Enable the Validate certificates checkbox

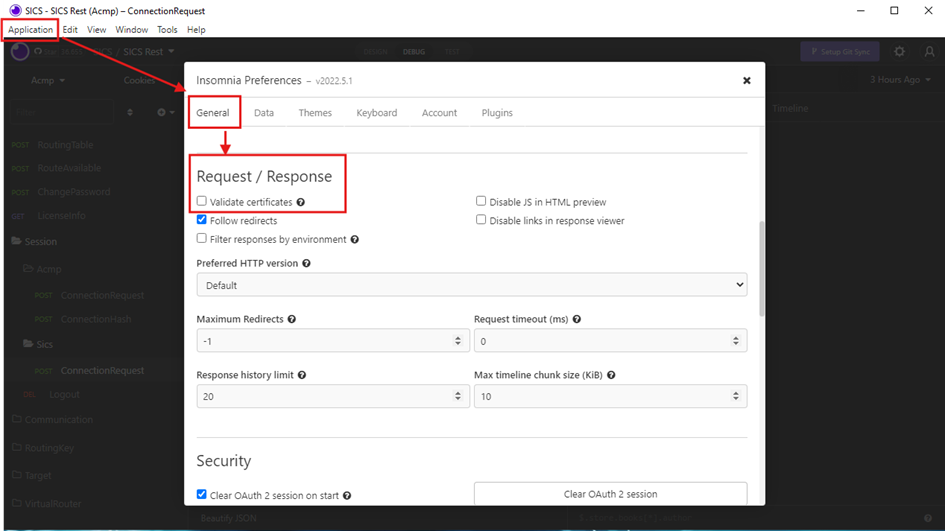tap(202, 201)
